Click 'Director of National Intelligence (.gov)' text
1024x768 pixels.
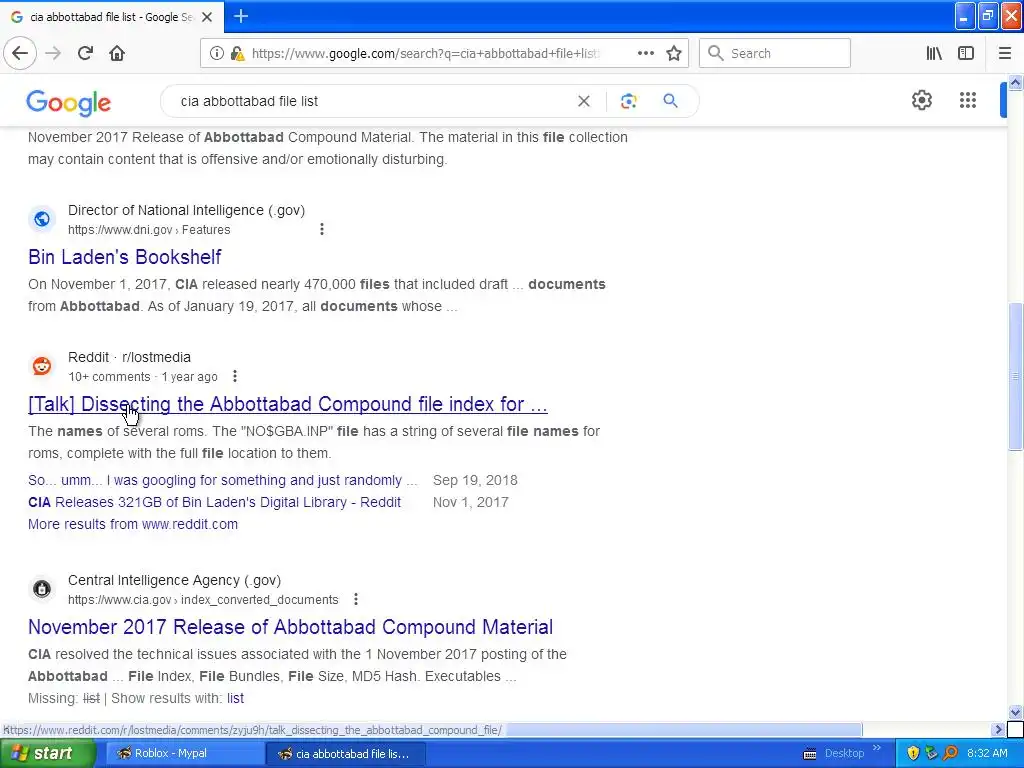tap(186, 210)
